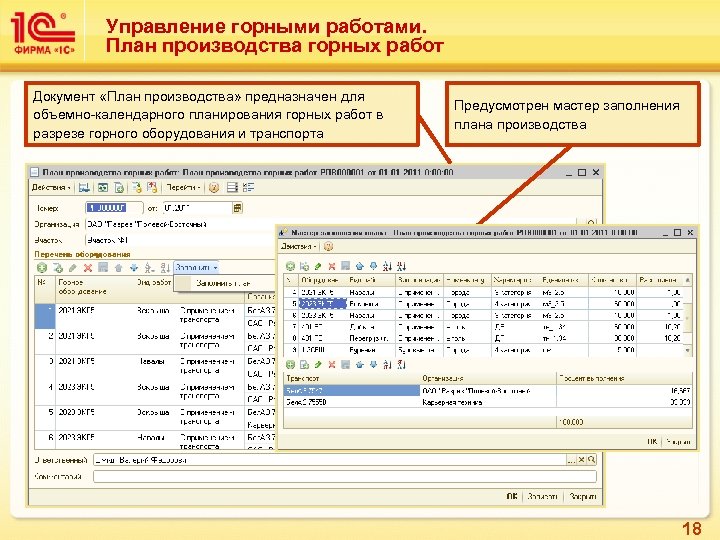720x540 pixels.
Task: Select row 7 in the upper Мастер table
Action: click(x=484, y=327)
